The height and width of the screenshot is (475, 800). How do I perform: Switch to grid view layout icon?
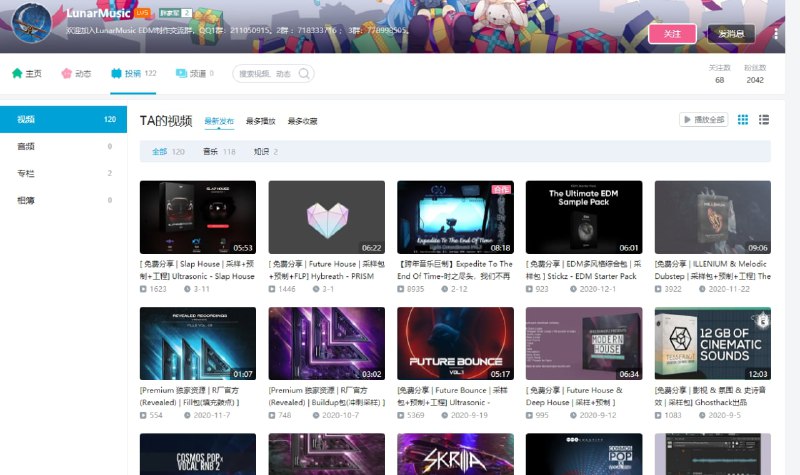click(743, 119)
